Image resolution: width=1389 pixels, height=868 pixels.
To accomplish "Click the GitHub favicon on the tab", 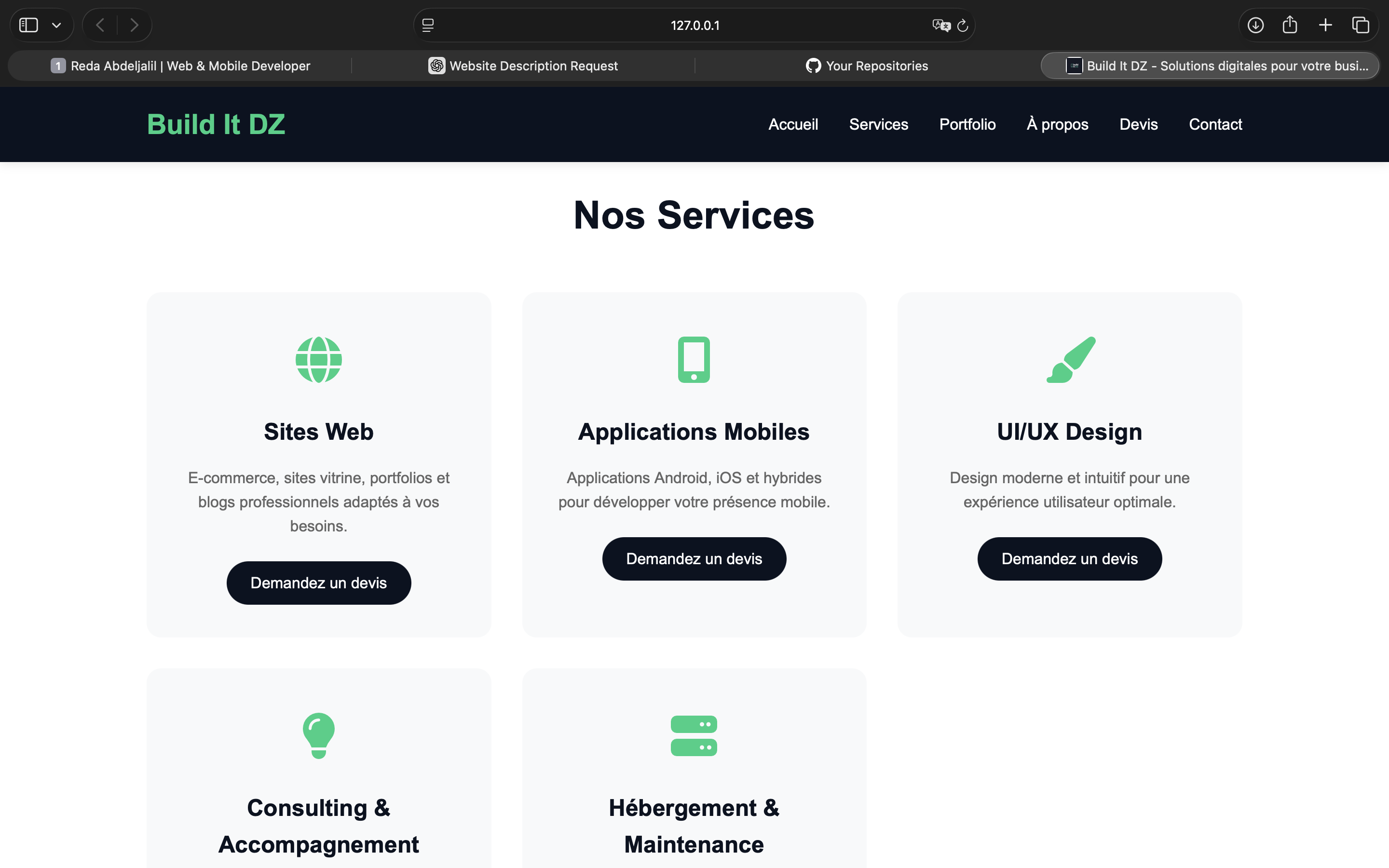I will pyautogui.click(x=813, y=66).
